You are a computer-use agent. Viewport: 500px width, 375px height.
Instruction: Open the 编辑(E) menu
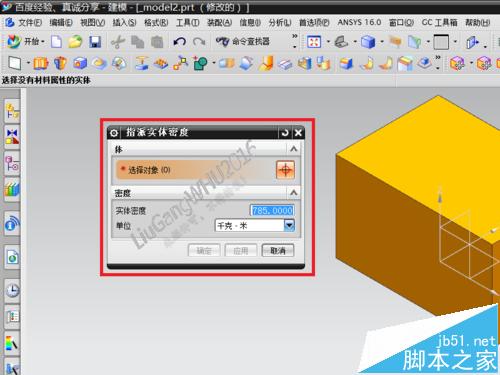[x=61, y=22]
